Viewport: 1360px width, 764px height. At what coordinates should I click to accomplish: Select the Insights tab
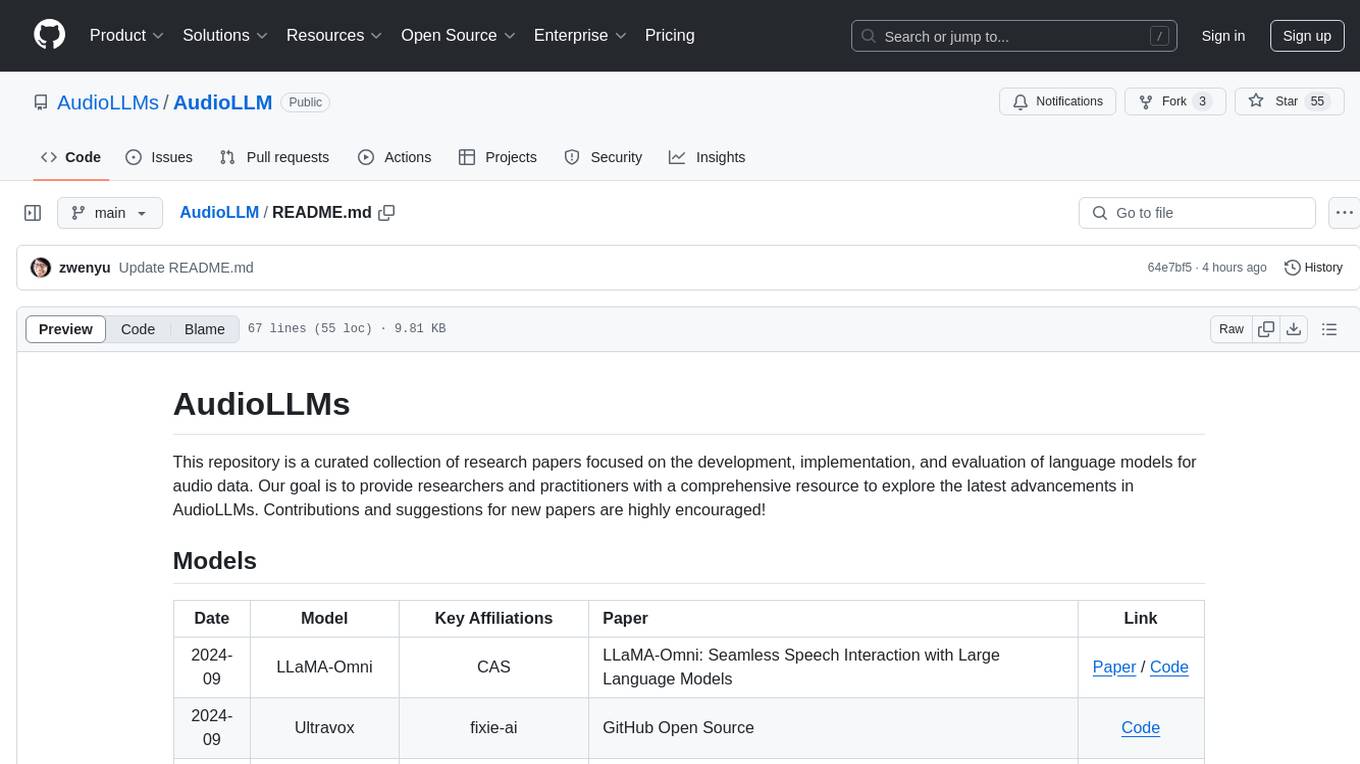pyautogui.click(x=707, y=157)
